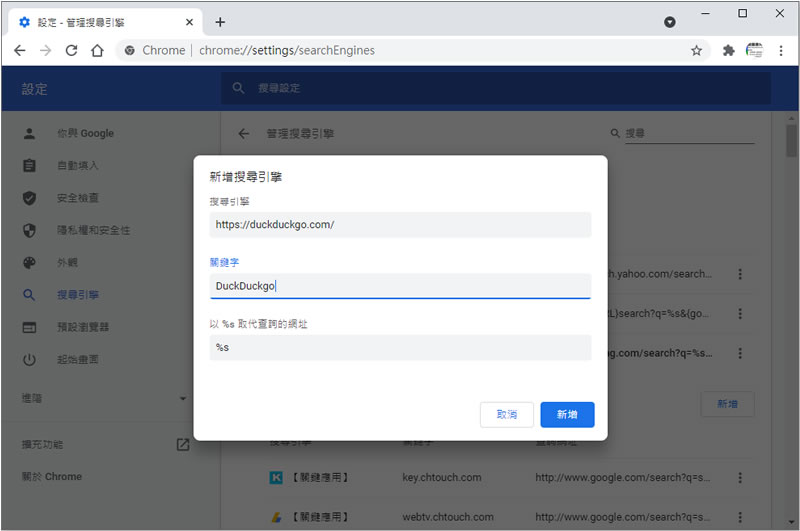Screen dimensions: 800x531
Task: Open the Chrome three-dot menu
Action: point(781,50)
